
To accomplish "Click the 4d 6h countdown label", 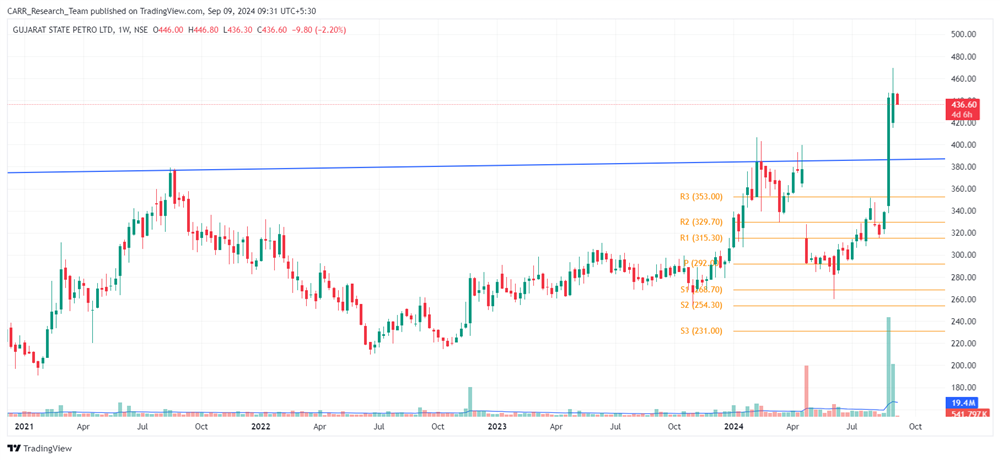I will [961, 114].
